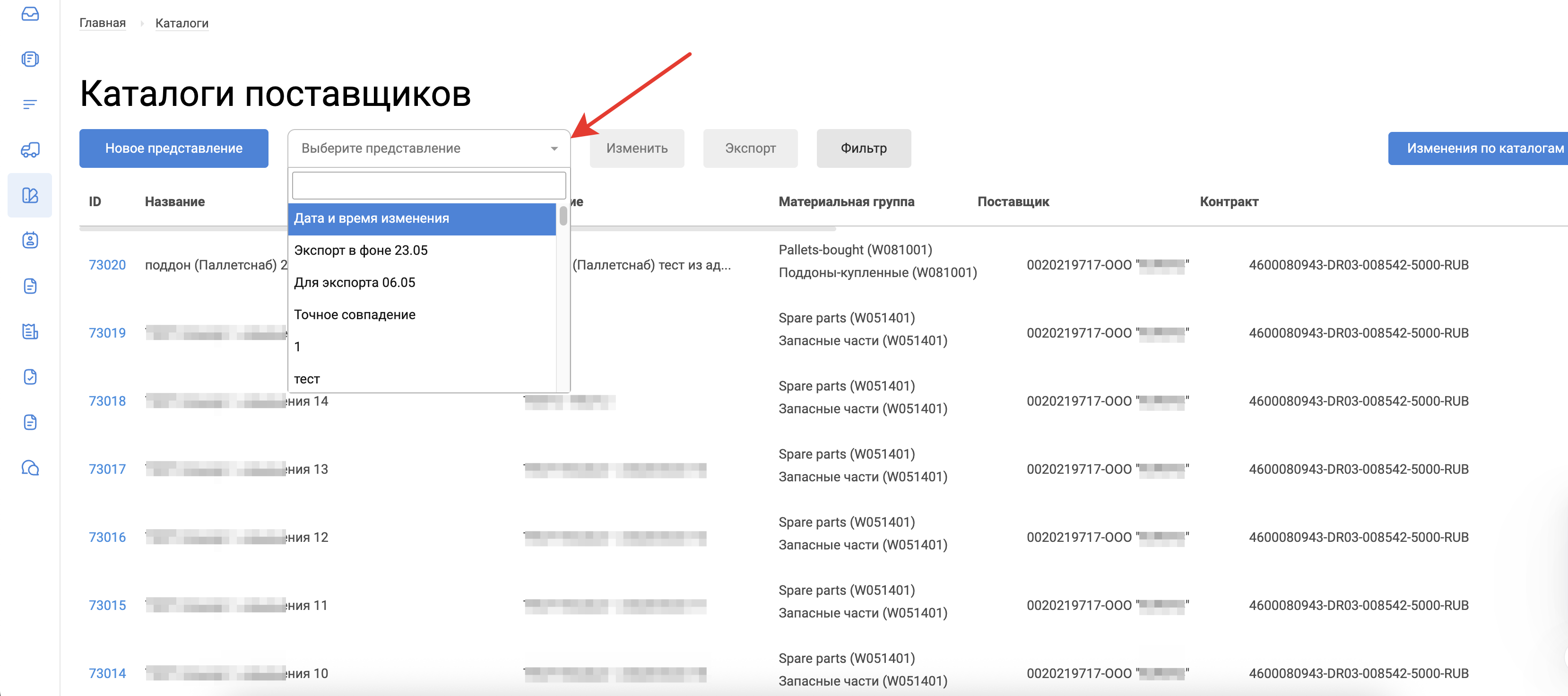Screen dimensions: 1568x696
Task: Click the contact badge sidebar icon
Action: tap(30, 241)
